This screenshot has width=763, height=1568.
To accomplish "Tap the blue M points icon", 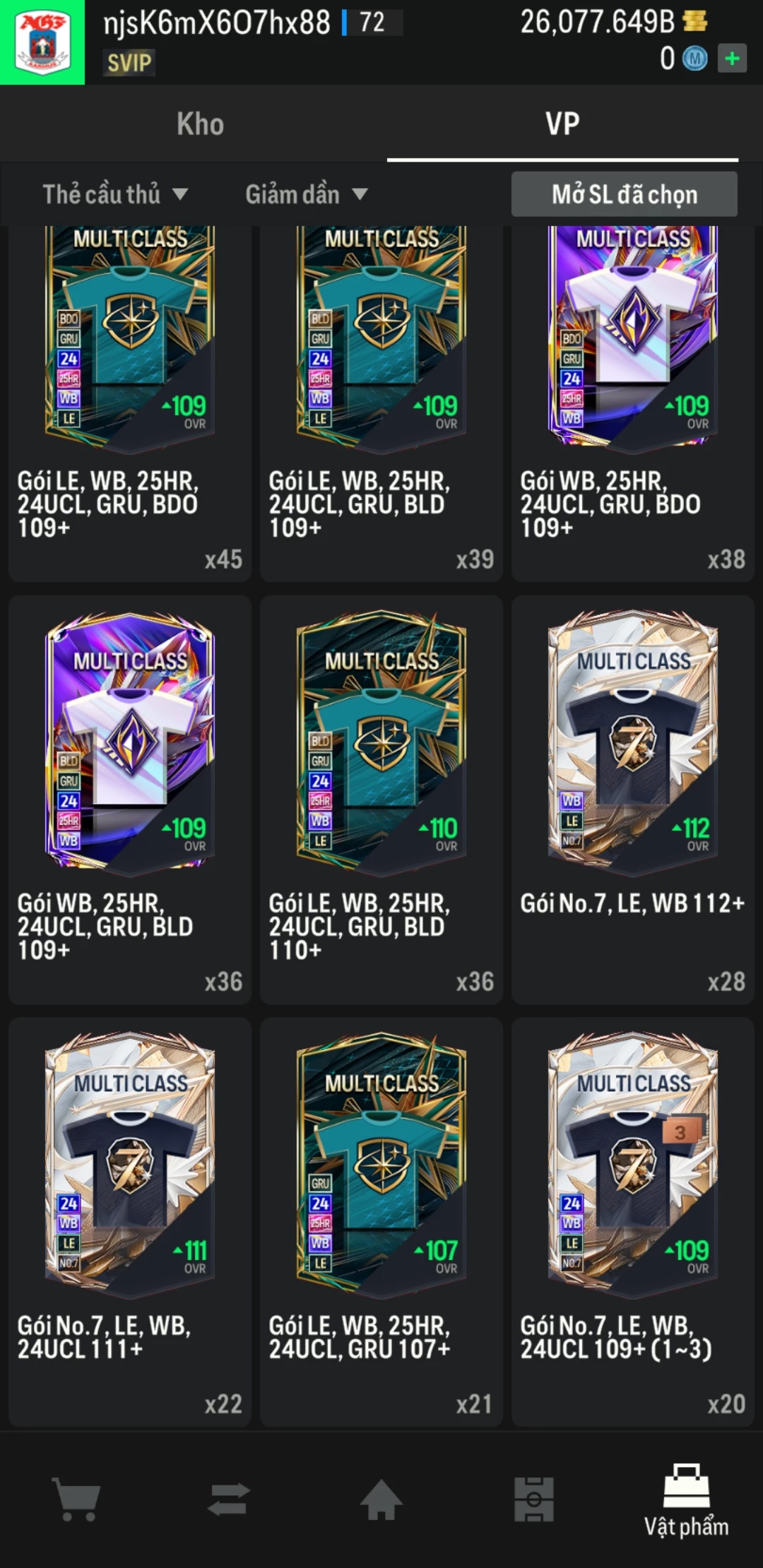I will (x=694, y=59).
